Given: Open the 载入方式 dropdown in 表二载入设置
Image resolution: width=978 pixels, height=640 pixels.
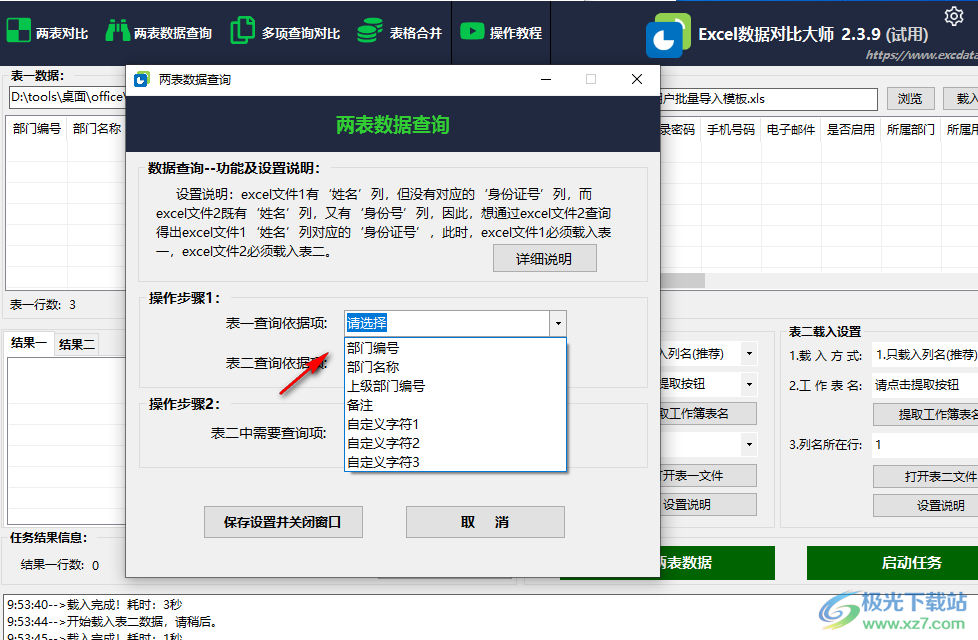Looking at the screenshot, I should click(x=925, y=355).
